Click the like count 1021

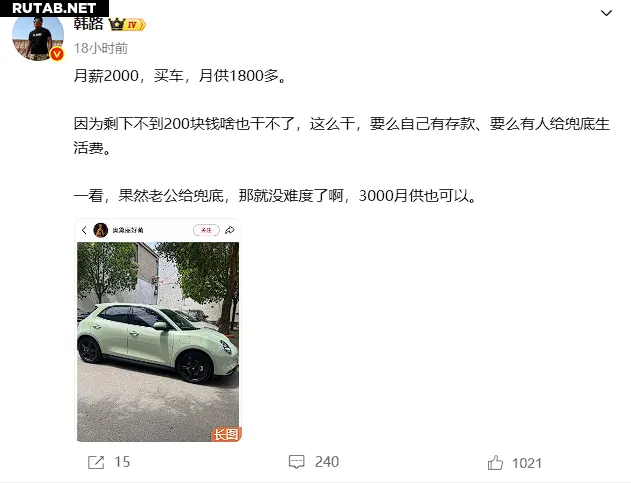pyautogui.click(x=527, y=463)
